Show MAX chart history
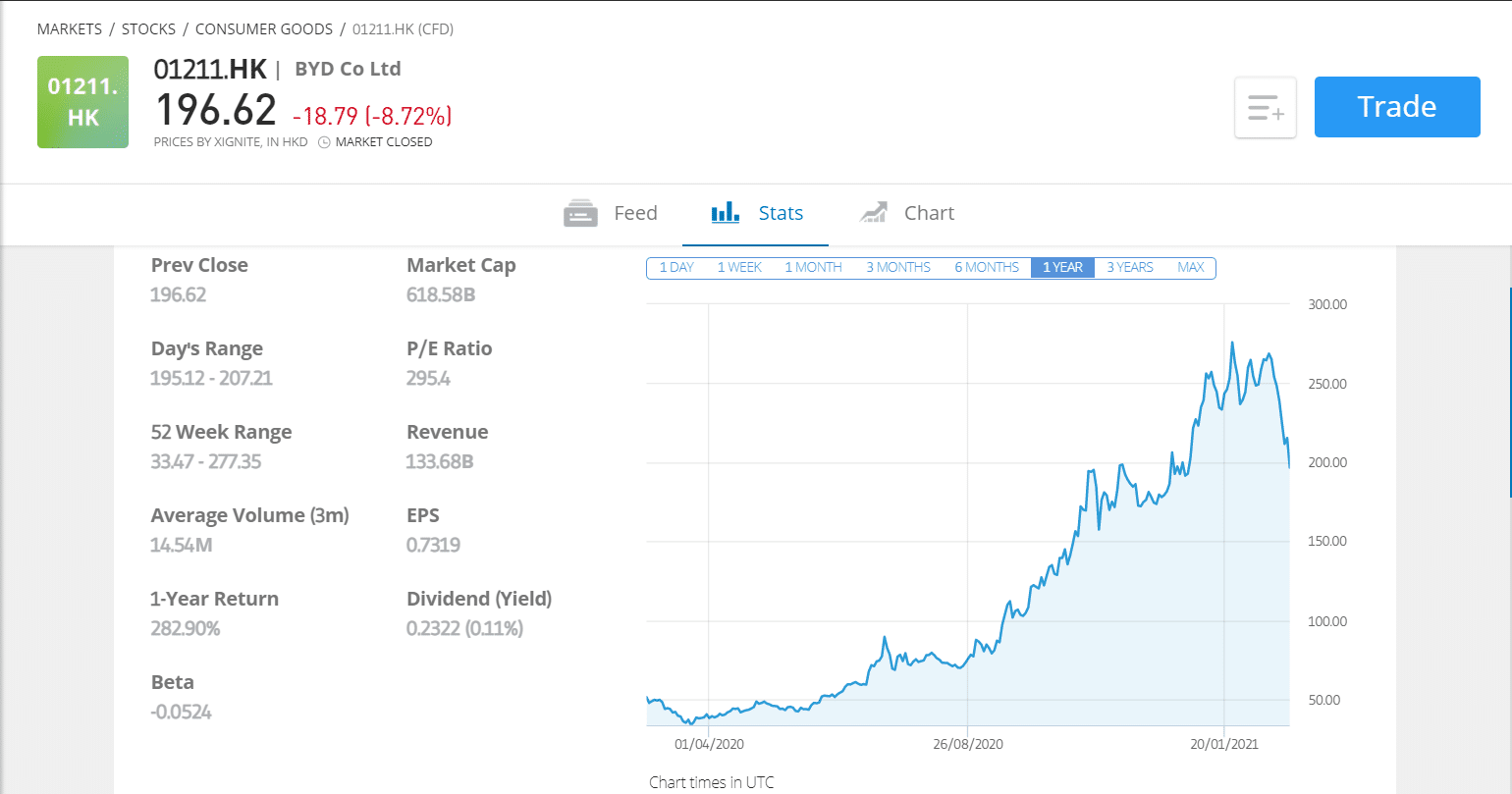 tap(1191, 266)
